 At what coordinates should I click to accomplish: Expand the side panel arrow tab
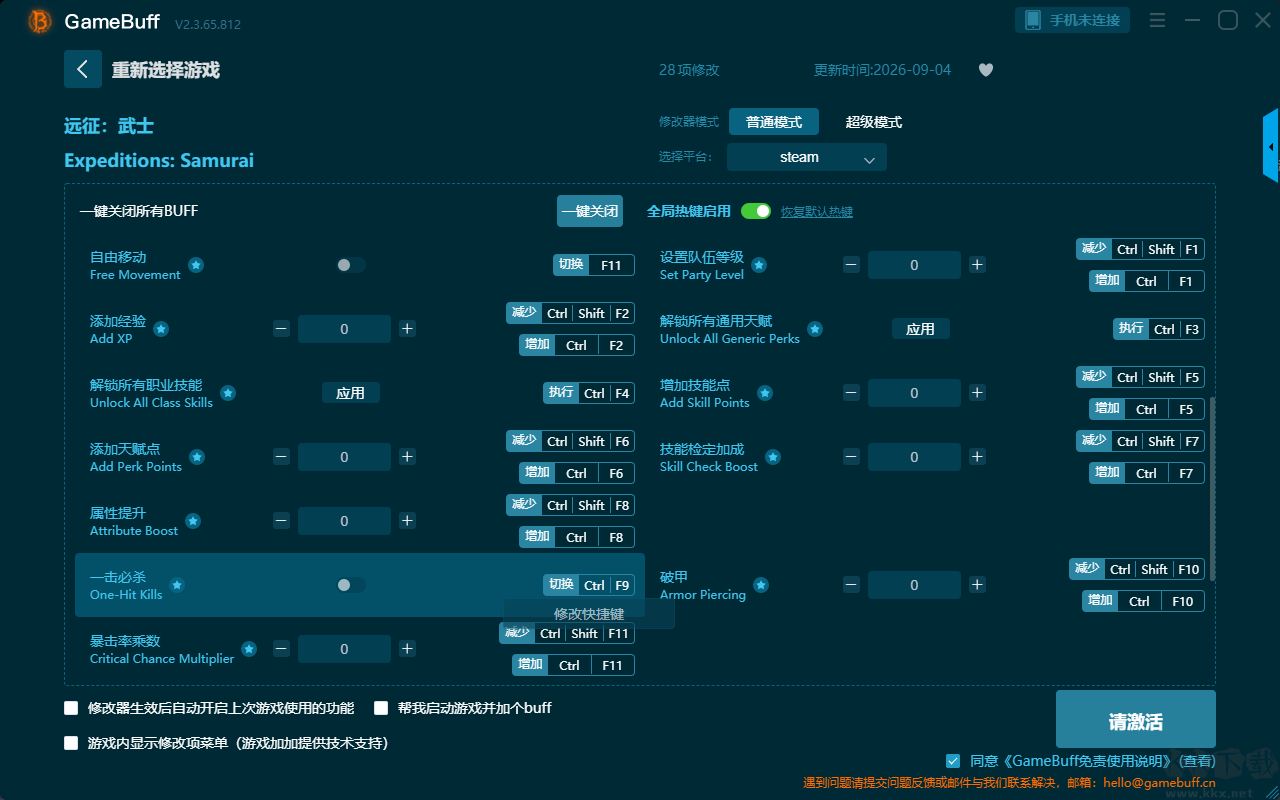(1271, 146)
